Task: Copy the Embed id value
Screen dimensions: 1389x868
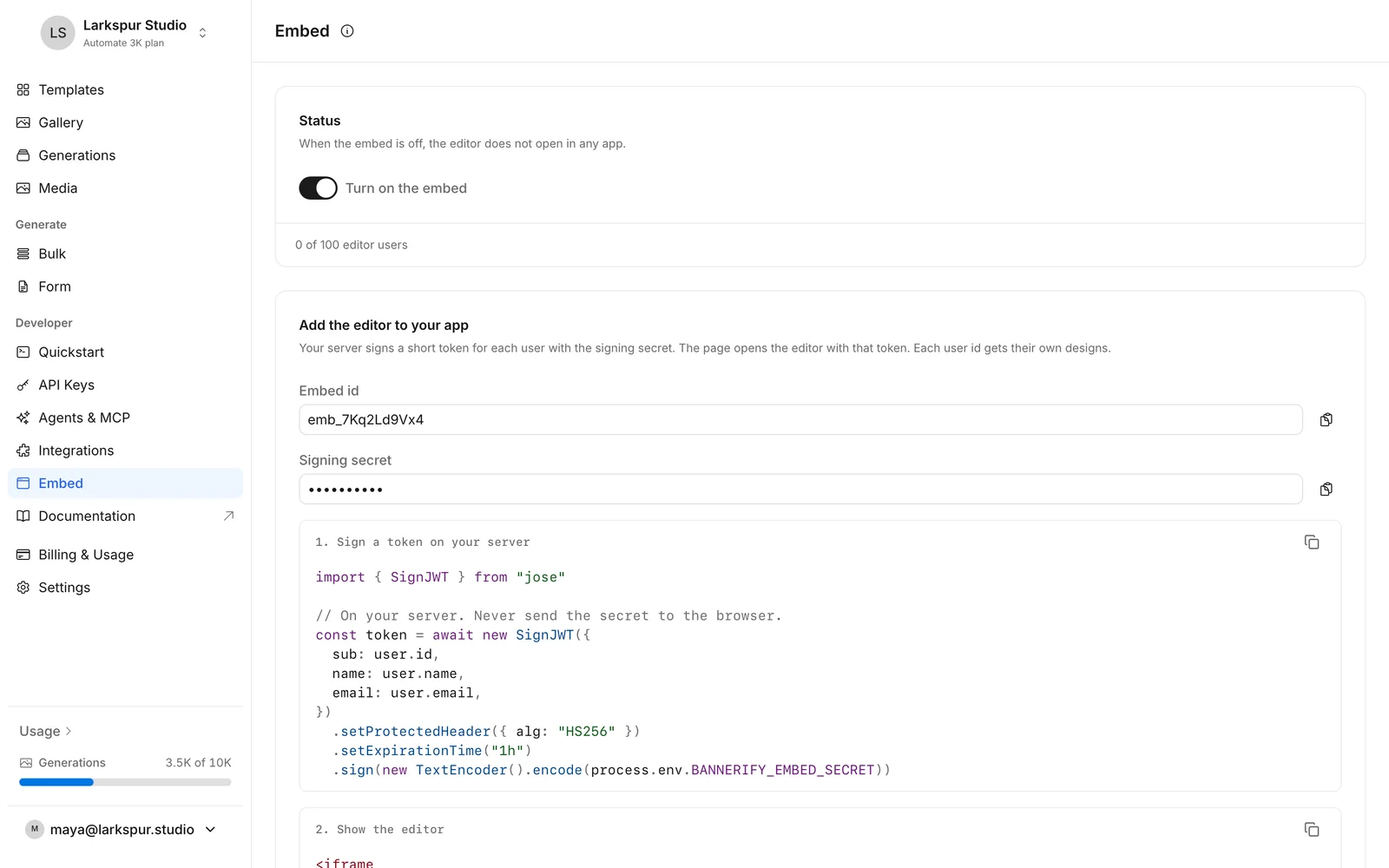Action: (x=1326, y=420)
